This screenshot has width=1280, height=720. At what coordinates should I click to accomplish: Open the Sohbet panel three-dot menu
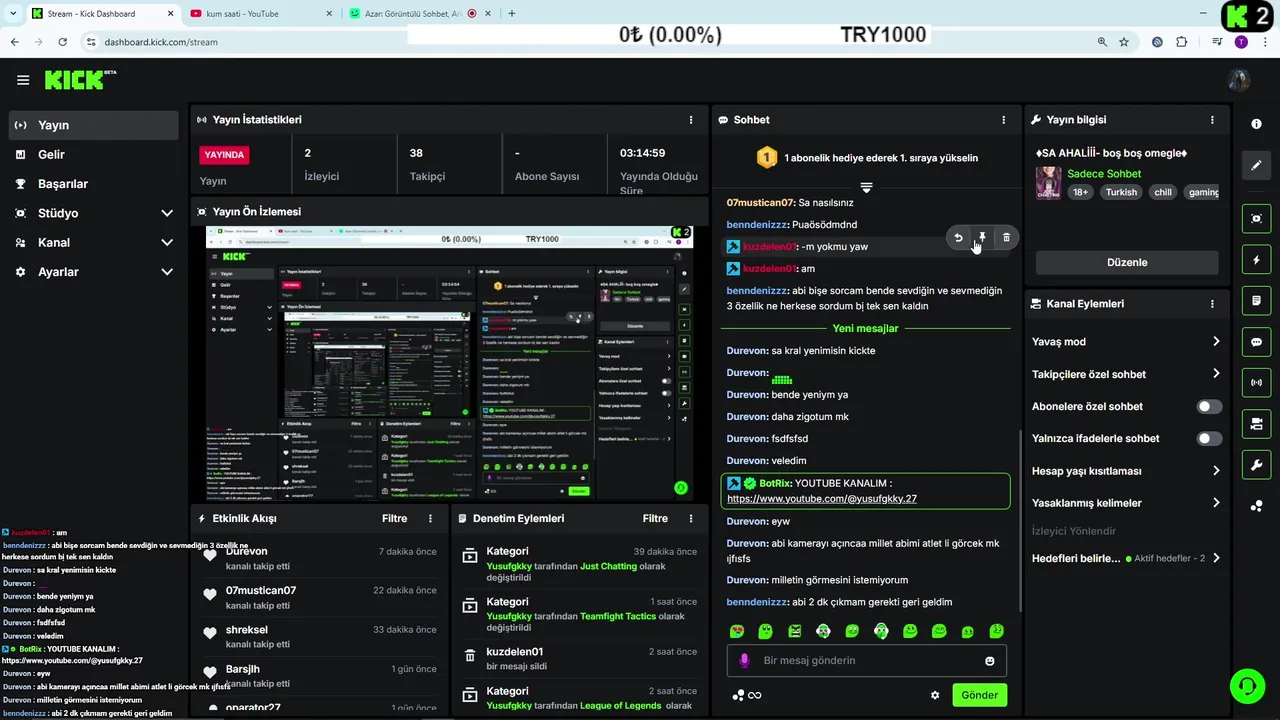[x=1004, y=120]
